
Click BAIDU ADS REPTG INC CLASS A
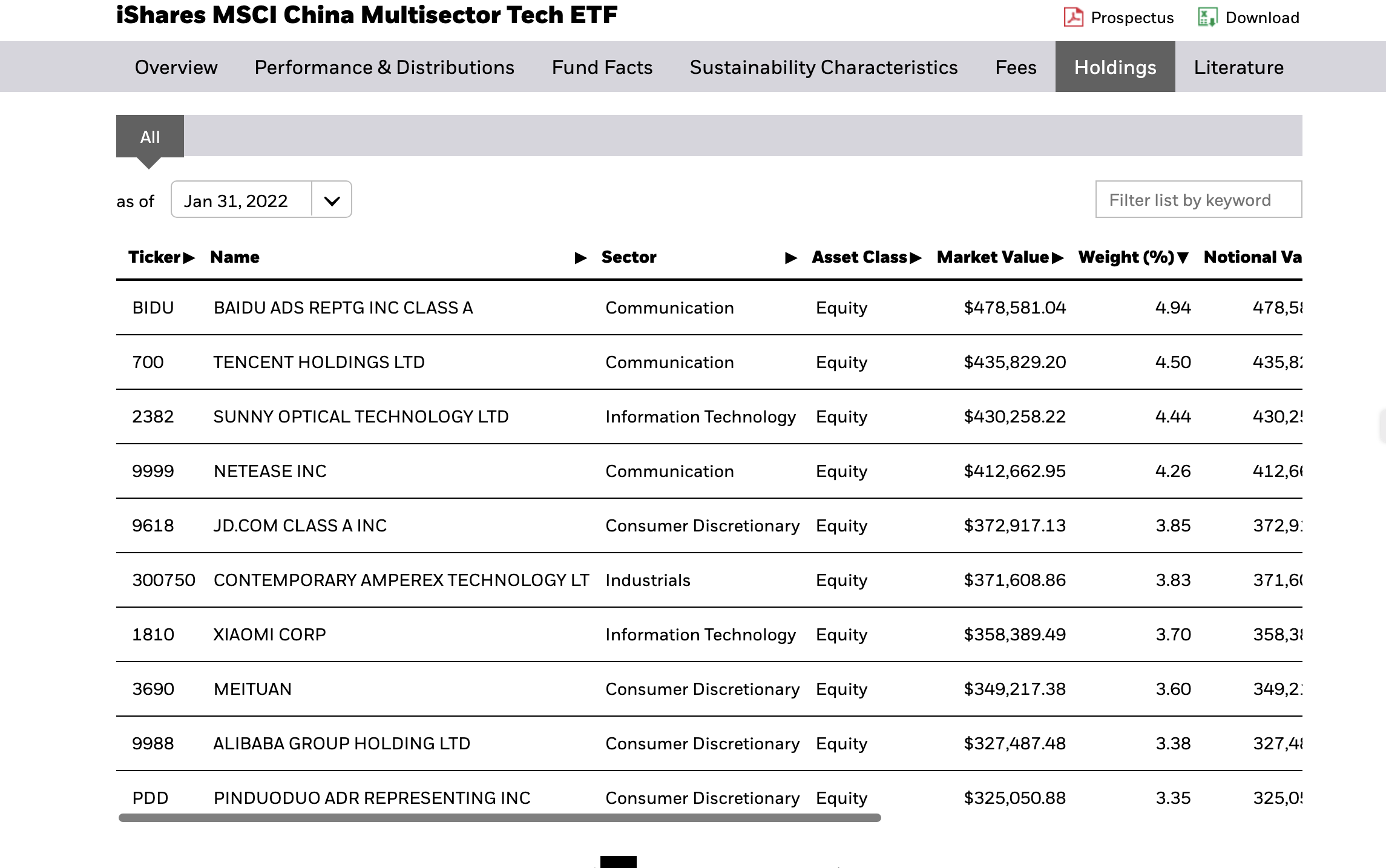tap(343, 307)
